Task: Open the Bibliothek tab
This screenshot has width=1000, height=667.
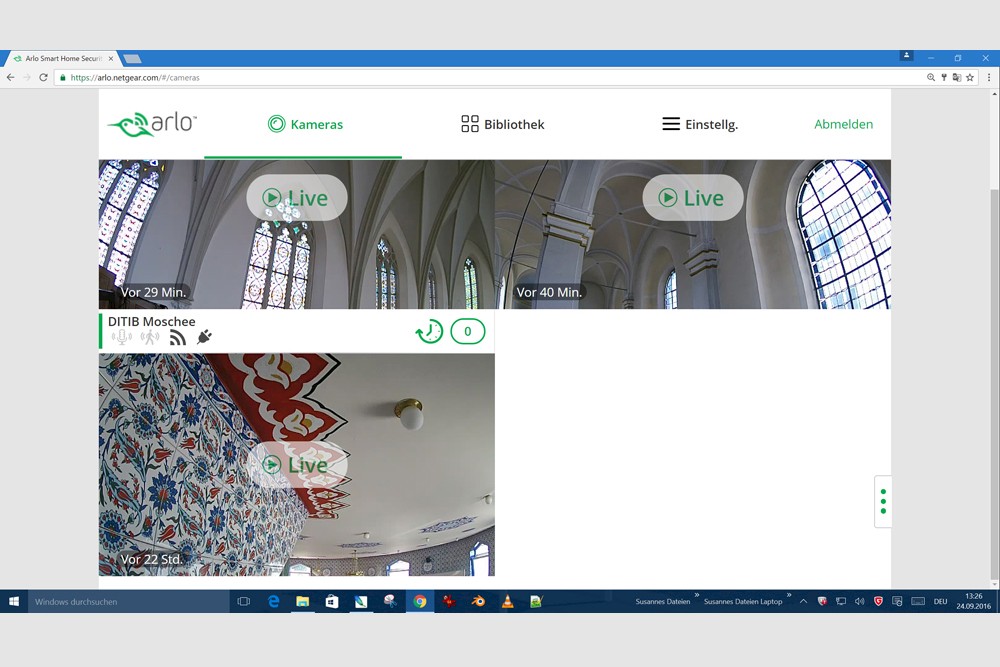Action: coord(502,125)
